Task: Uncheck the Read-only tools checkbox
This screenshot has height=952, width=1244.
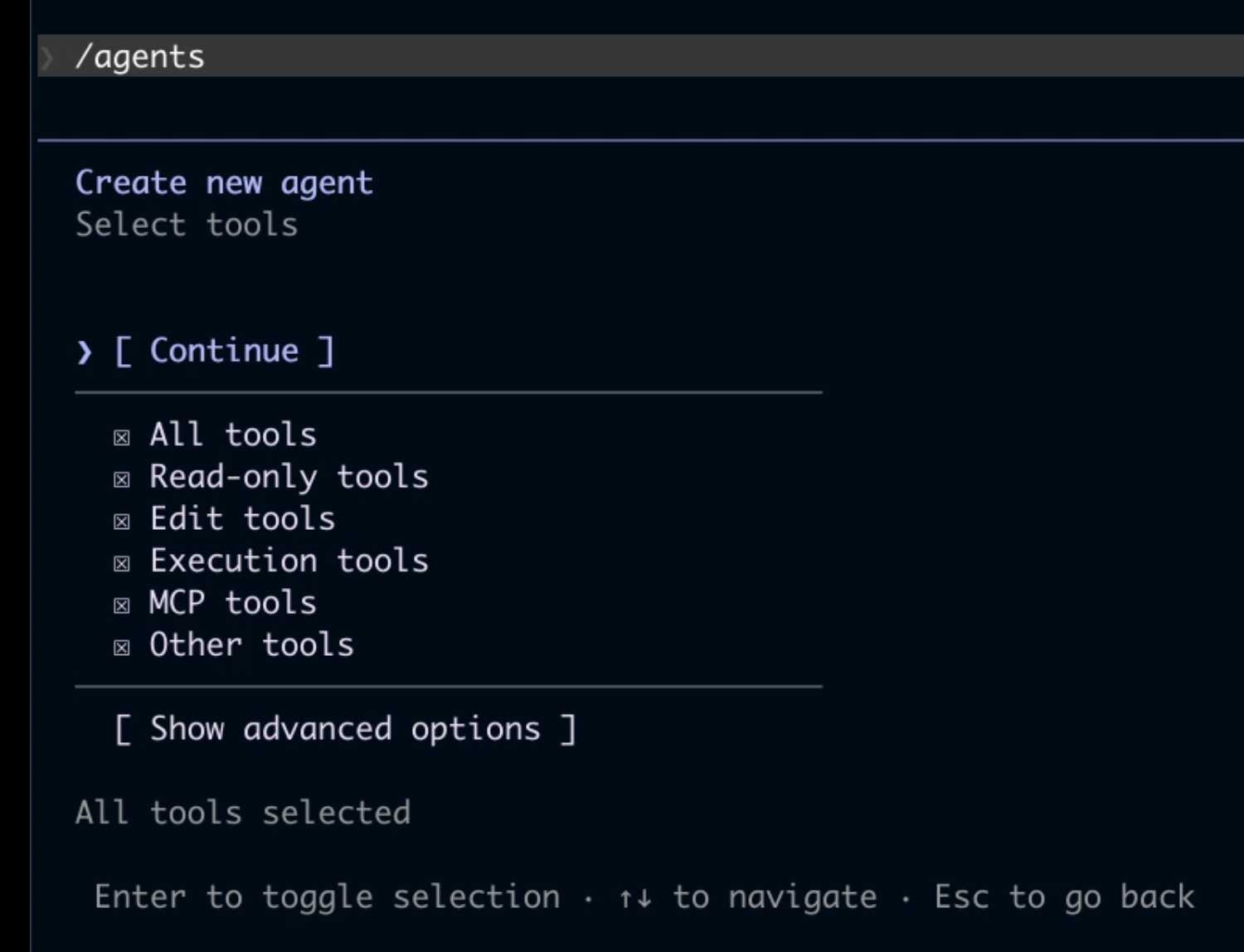Action: click(x=122, y=479)
